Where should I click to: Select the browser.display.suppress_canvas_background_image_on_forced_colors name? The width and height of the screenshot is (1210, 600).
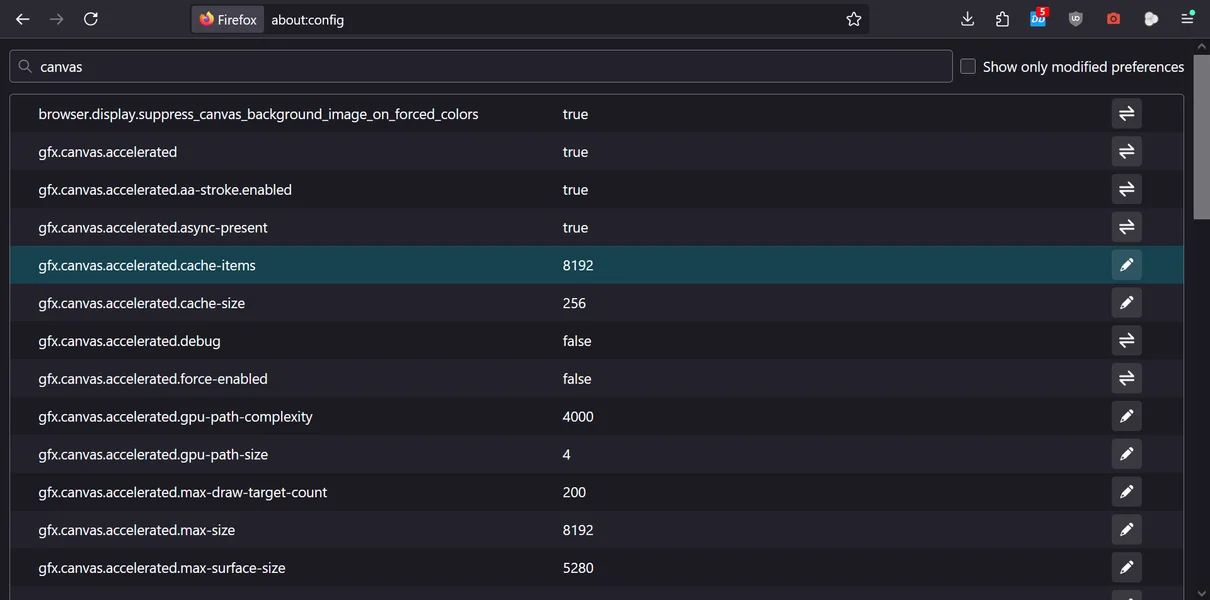click(x=259, y=114)
